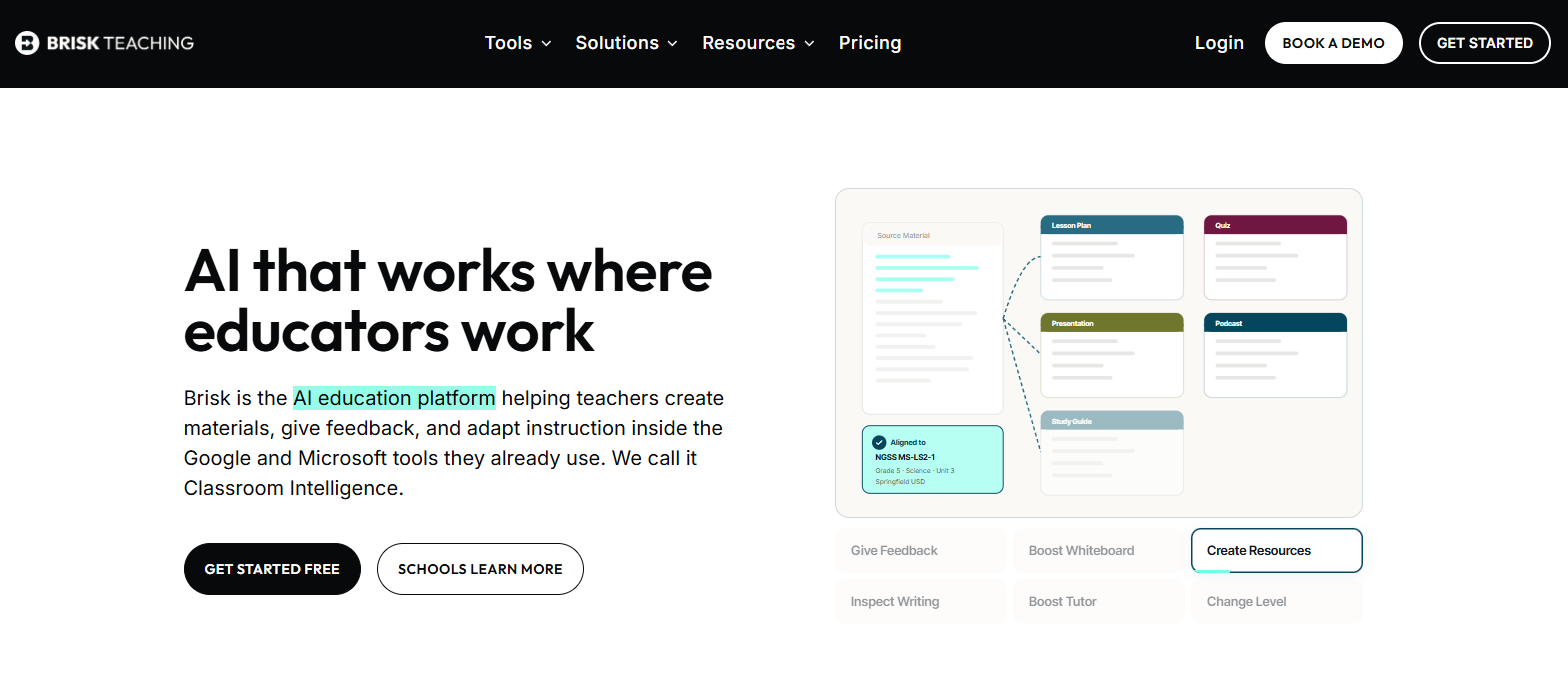
Task: Click the Solutions chevron arrow
Action: (672, 44)
